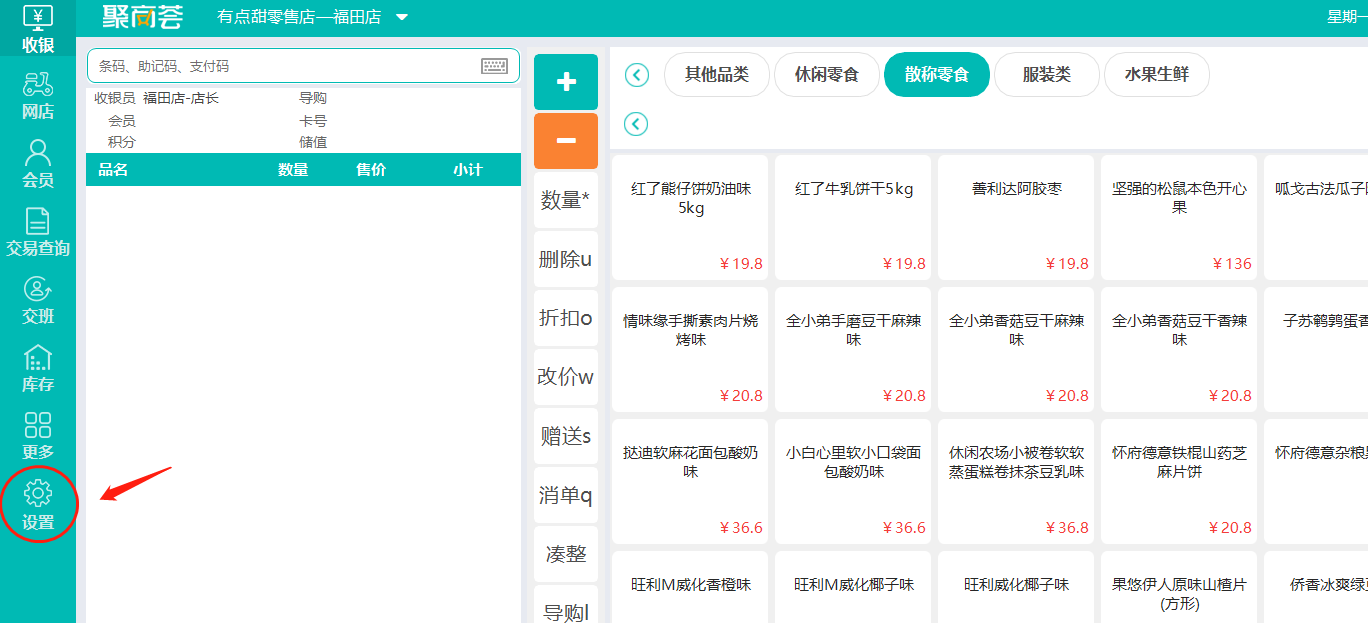Add 全小弟香菇豆干麻辣味 product
1368x623 pixels.
click(x=1016, y=349)
